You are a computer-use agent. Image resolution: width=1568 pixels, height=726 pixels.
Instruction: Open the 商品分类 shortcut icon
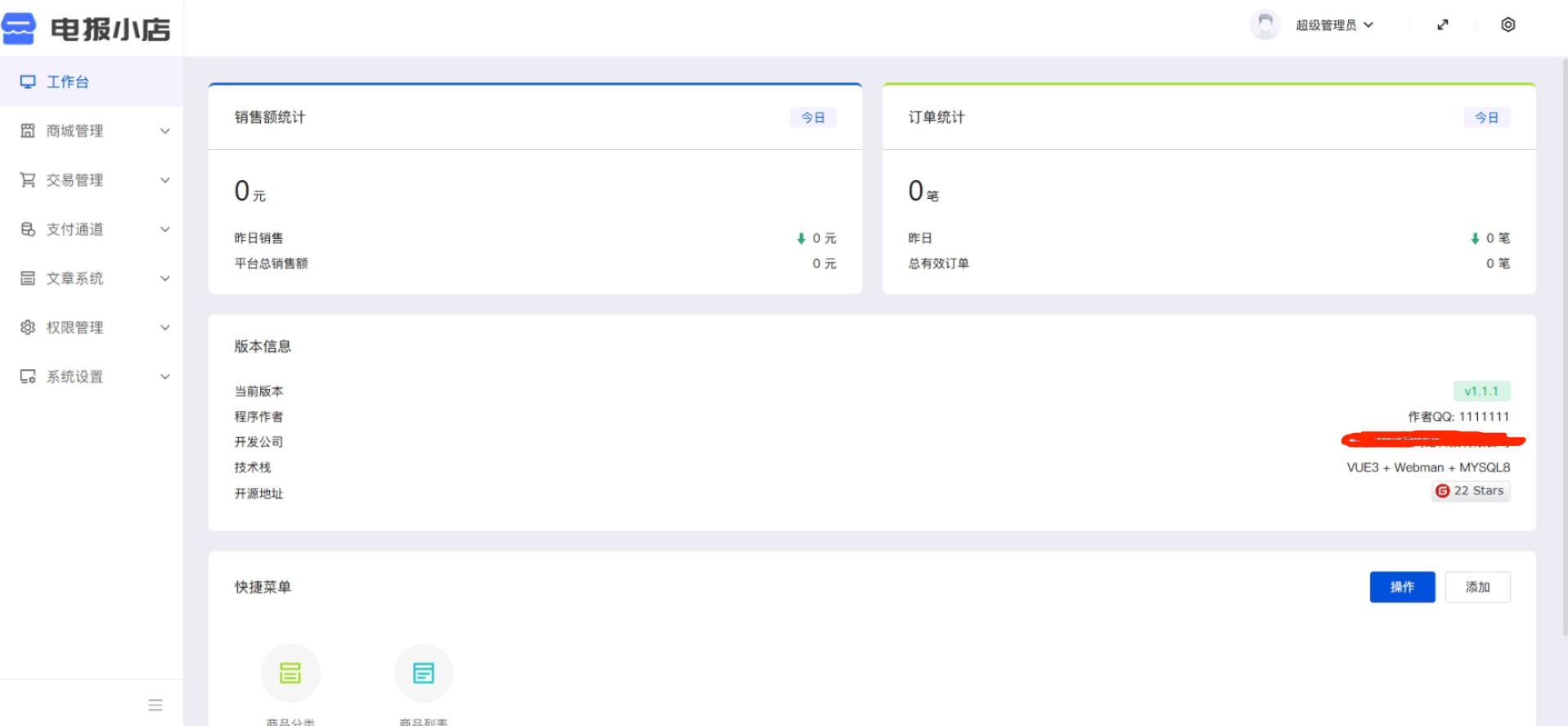290,673
